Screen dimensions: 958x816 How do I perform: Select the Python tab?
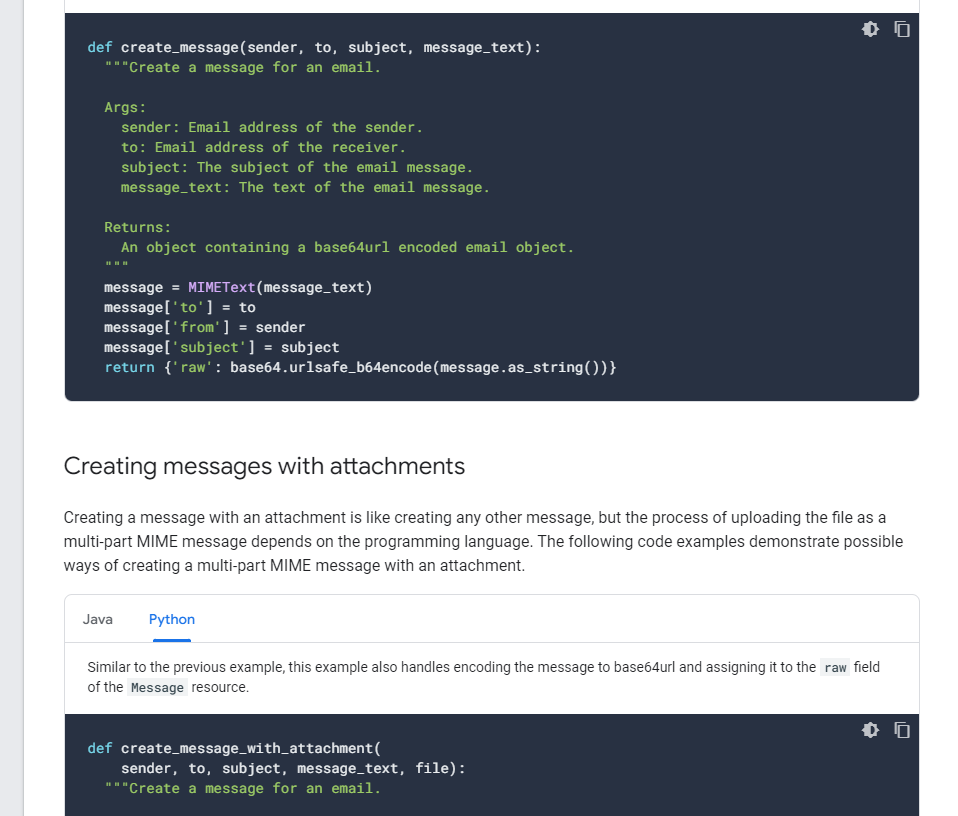tap(171, 619)
